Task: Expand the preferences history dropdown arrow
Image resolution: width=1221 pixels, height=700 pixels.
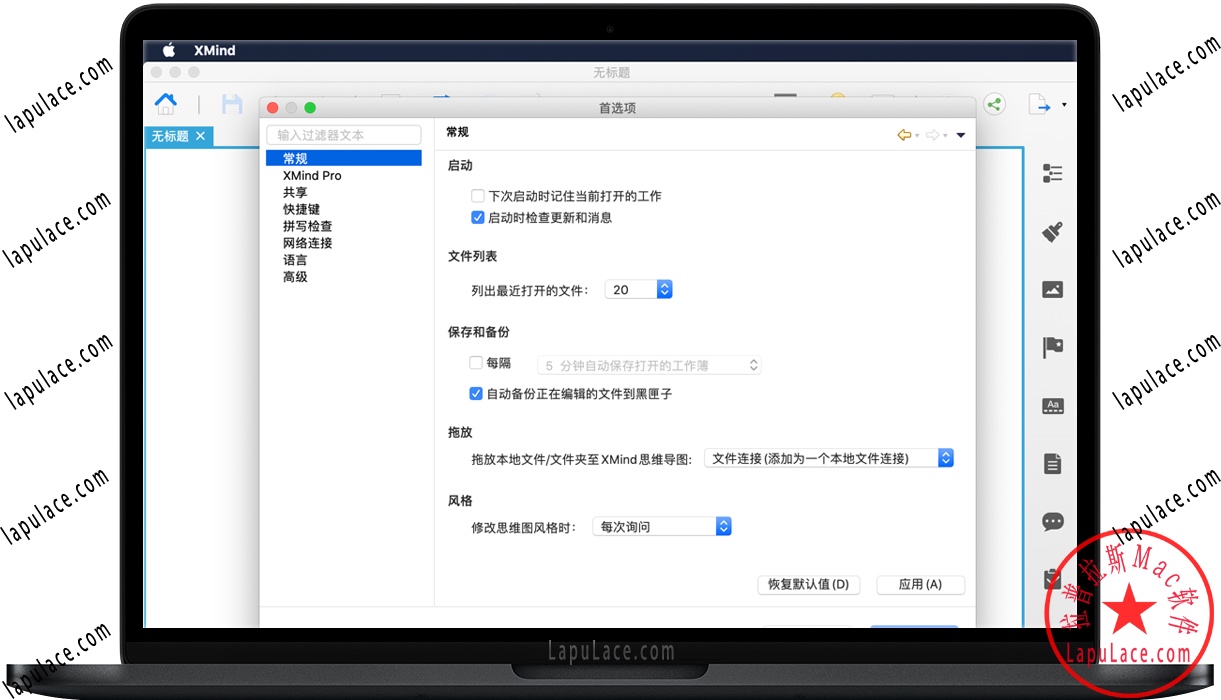Action: pos(960,133)
